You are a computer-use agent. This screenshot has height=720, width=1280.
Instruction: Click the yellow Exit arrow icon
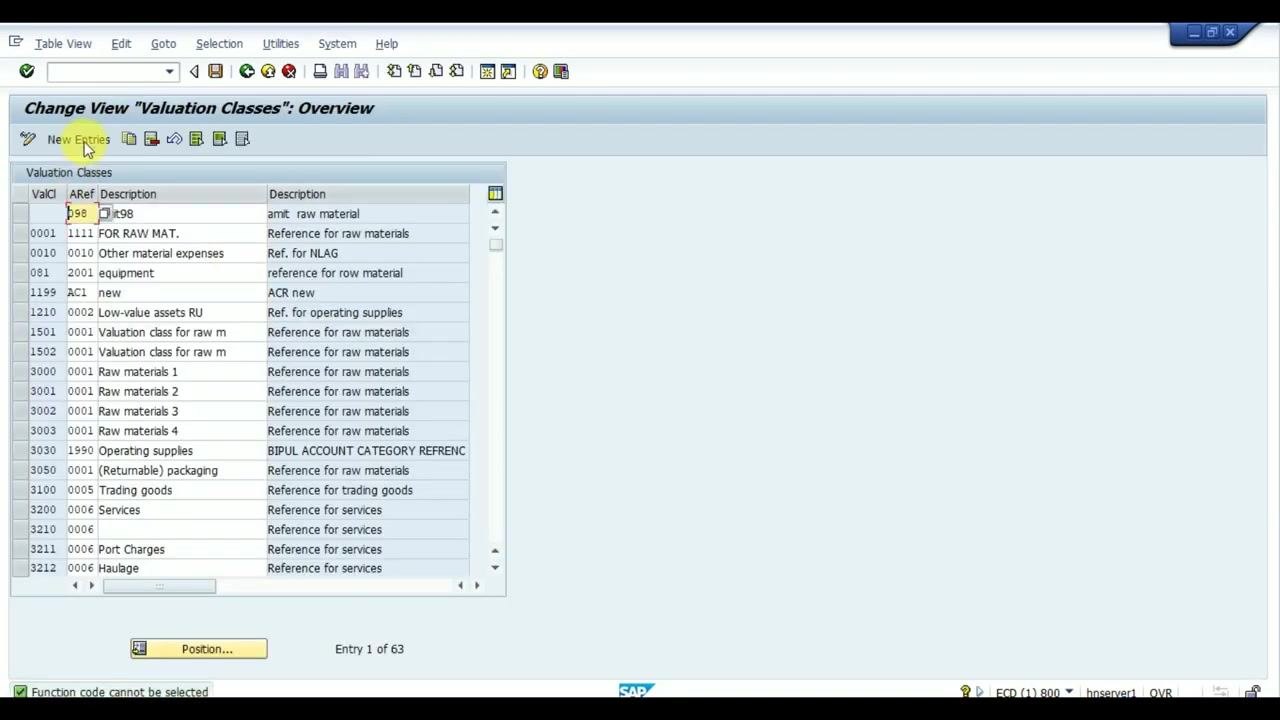point(268,71)
